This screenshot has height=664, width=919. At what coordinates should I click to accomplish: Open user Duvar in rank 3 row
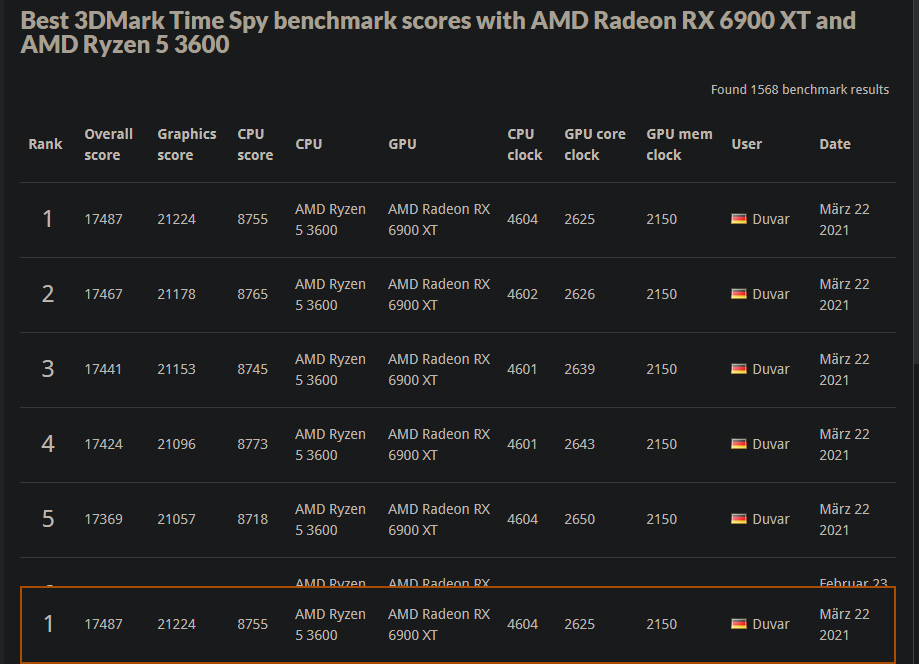click(771, 369)
